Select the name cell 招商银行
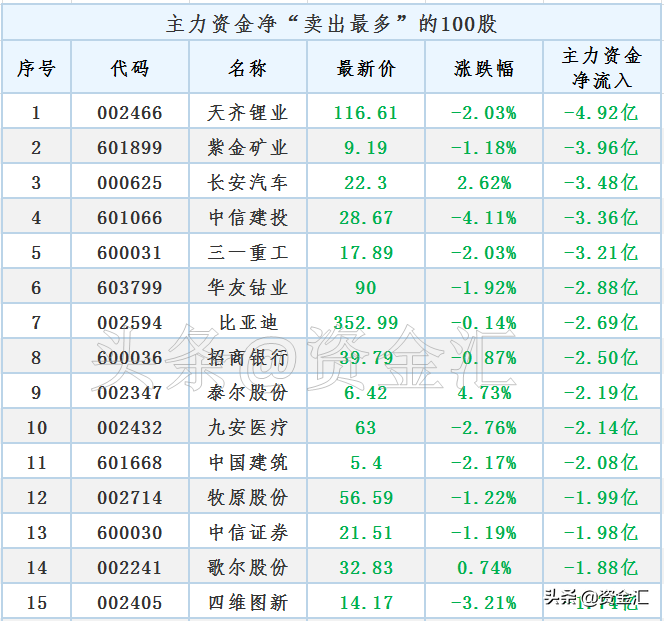664x621 pixels. point(248,358)
